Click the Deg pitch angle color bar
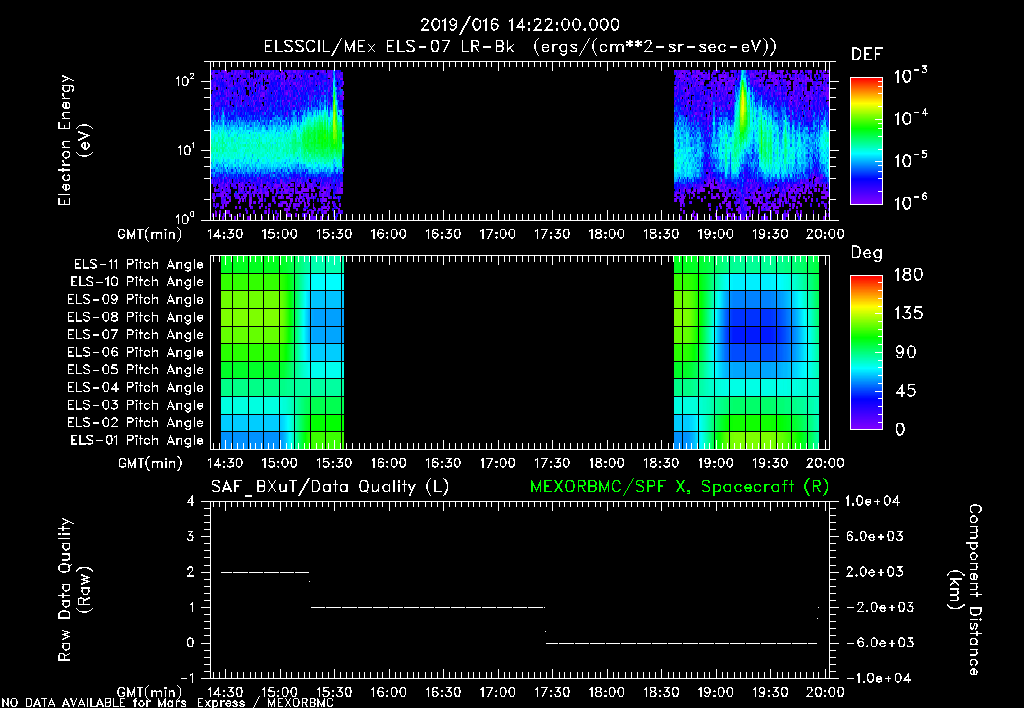The width and height of the screenshot is (1024, 708). pyautogui.click(x=866, y=352)
